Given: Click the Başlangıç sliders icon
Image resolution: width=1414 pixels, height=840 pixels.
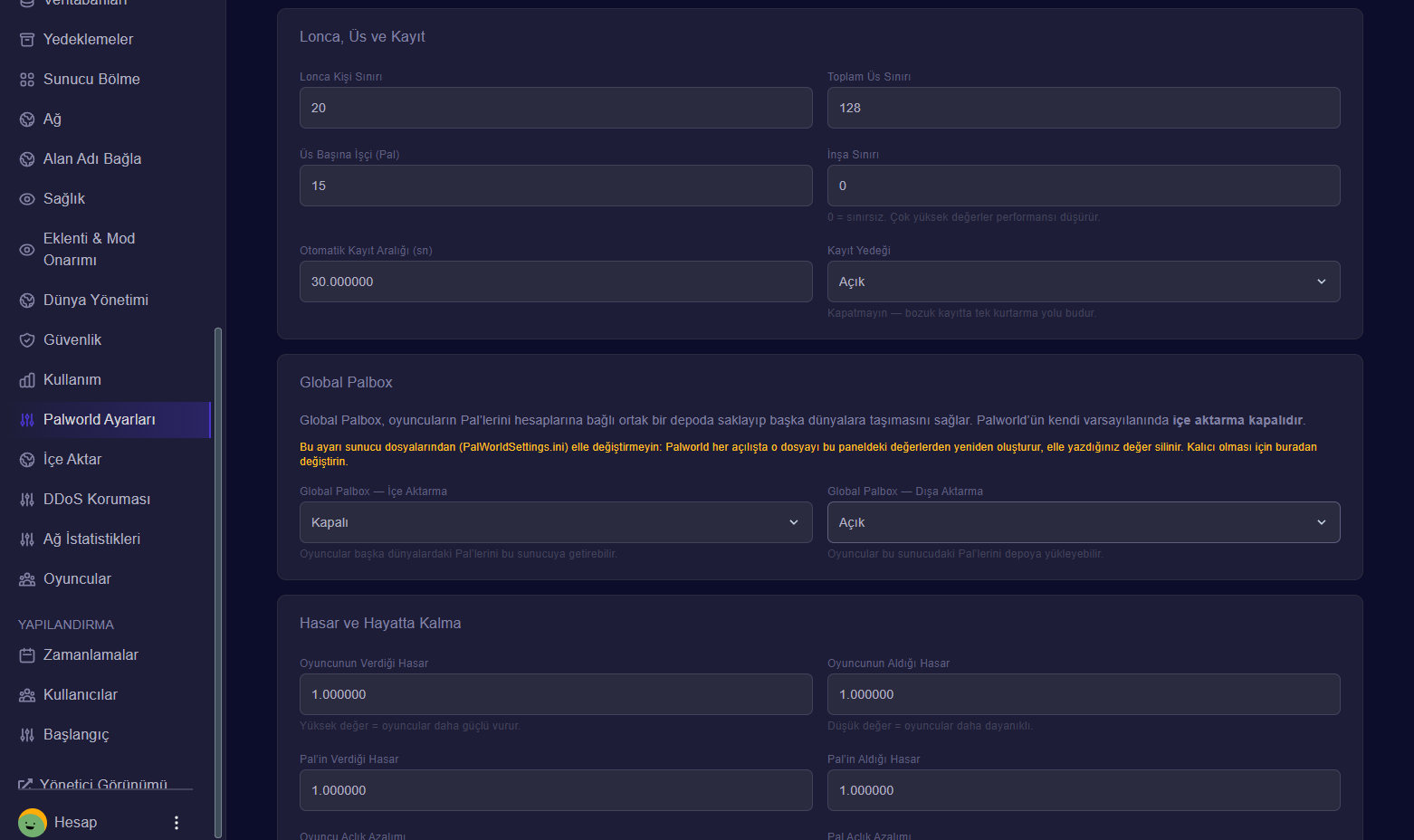Looking at the screenshot, I should point(27,735).
